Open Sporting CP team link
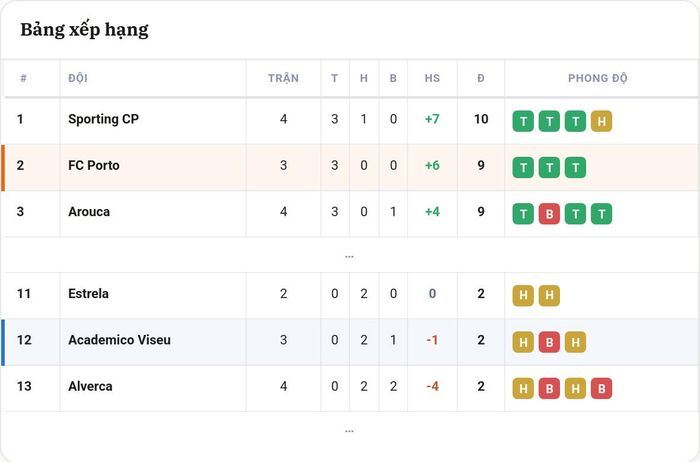The width and height of the screenshot is (700, 462). [104, 119]
